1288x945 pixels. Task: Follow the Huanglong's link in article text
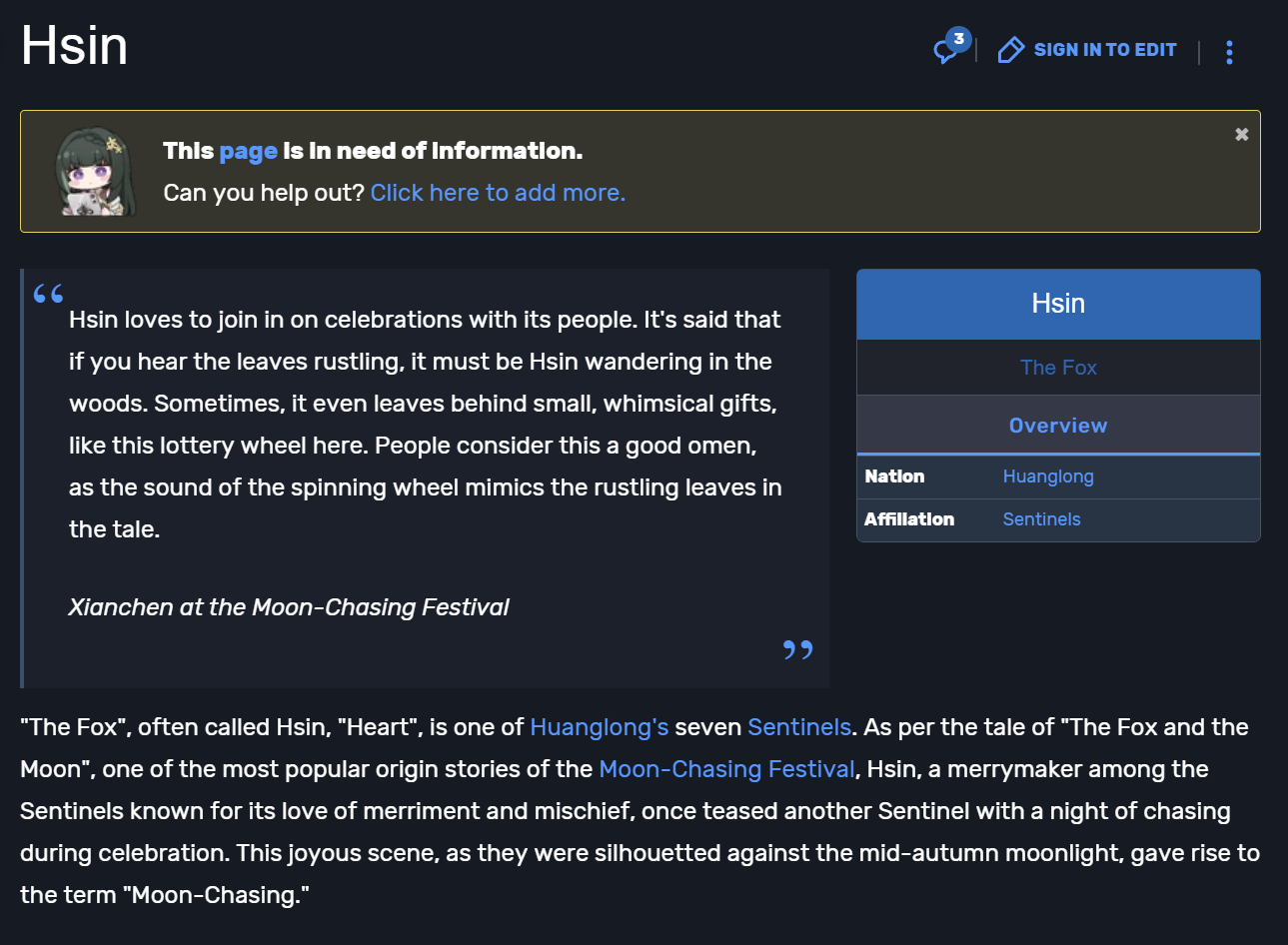click(x=599, y=727)
